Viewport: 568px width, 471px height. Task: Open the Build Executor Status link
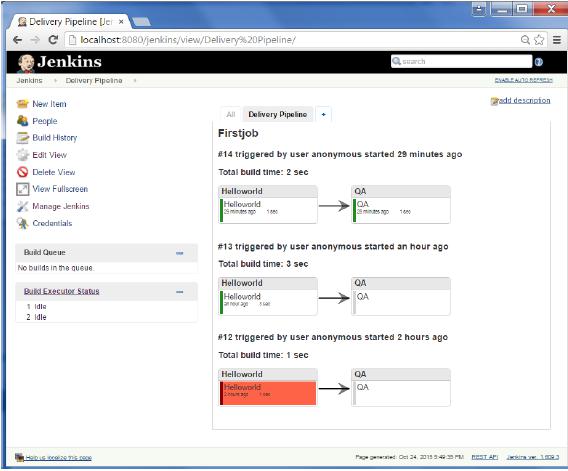62,291
